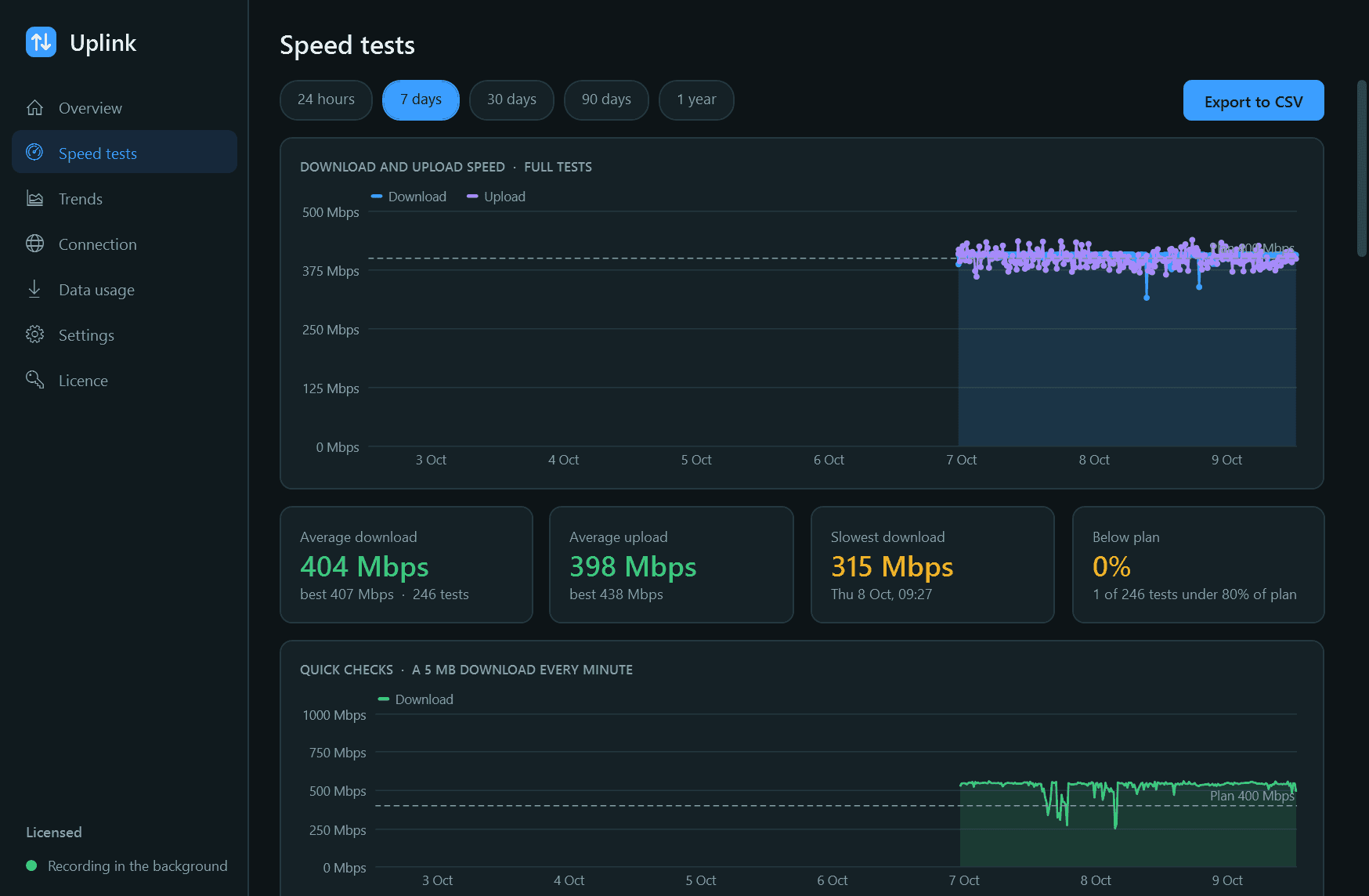Toggle the Upload series in the legend
Screen dimensions: 1369x896
coord(496,197)
